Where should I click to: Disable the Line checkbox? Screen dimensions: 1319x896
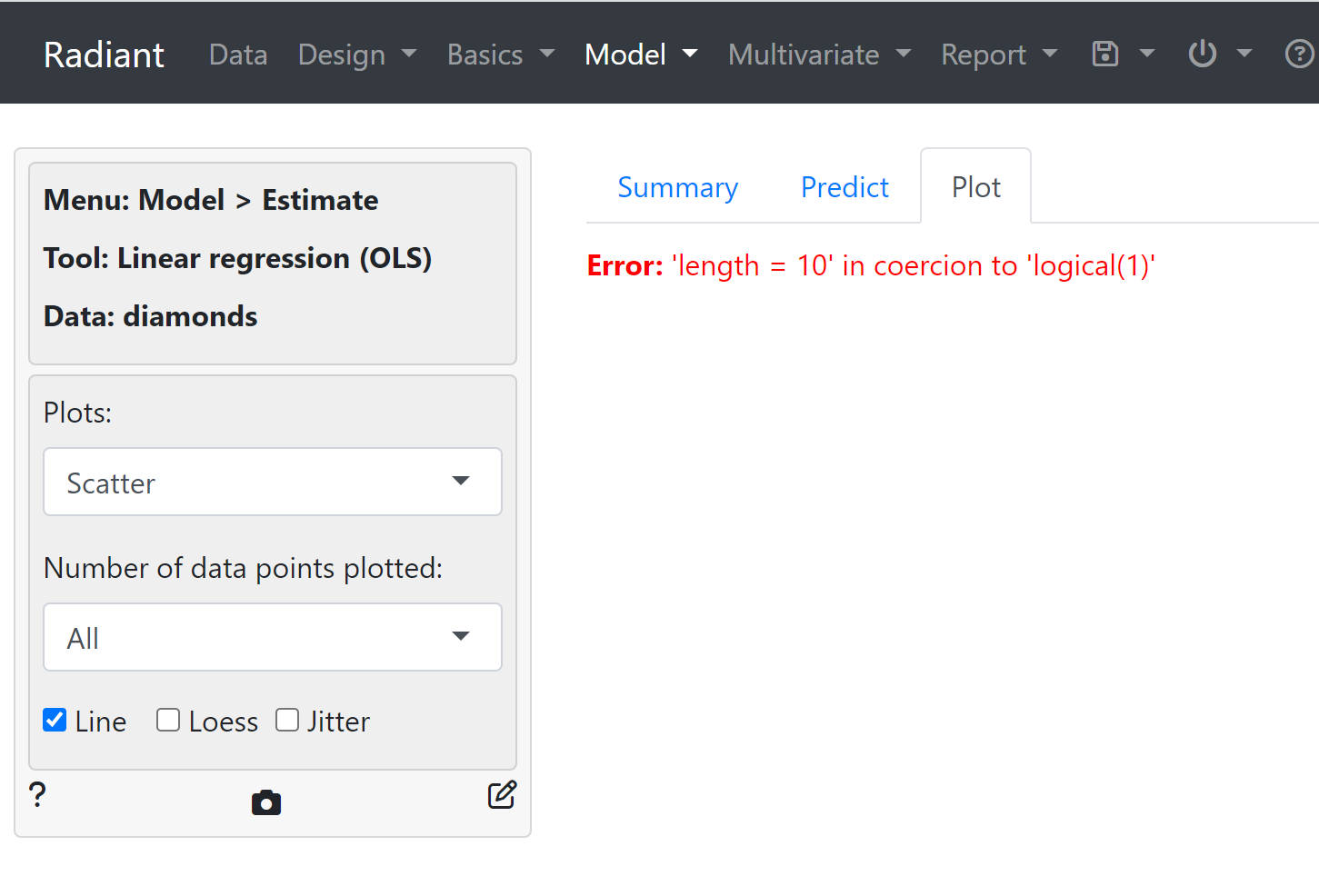pyautogui.click(x=55, y=720)
